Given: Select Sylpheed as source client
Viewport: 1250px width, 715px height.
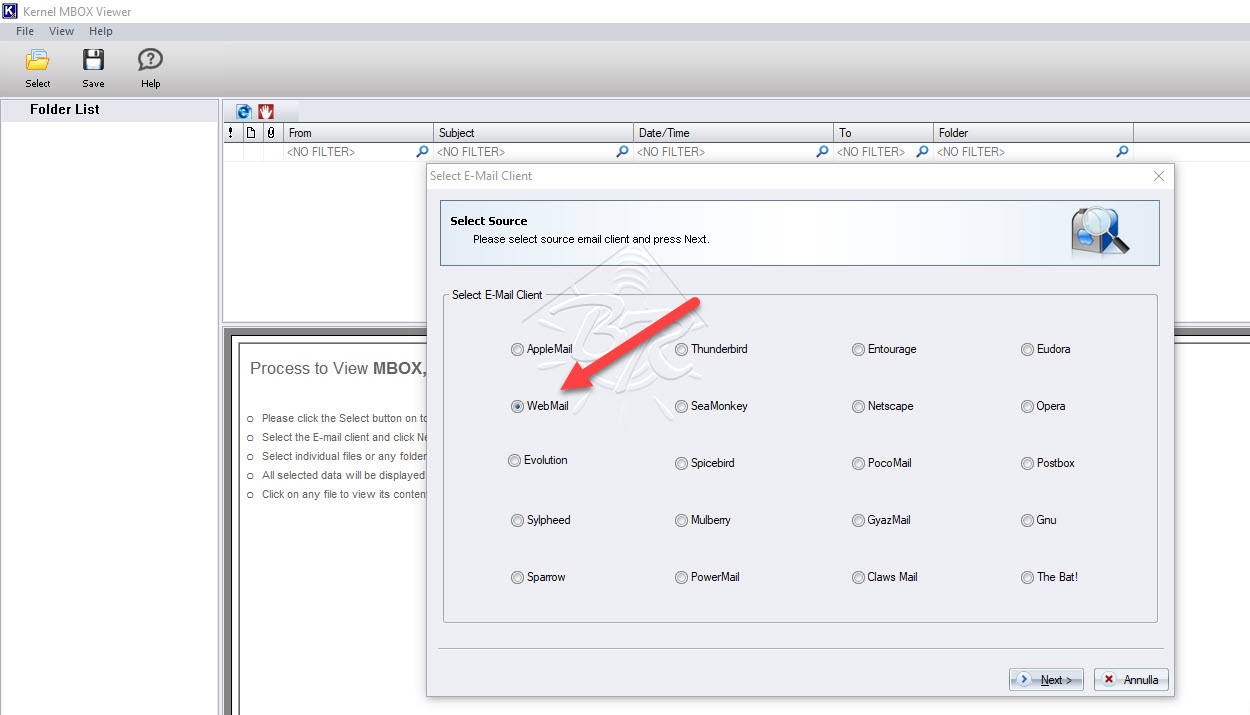Looking at the screenshot, I should (517, 520).
